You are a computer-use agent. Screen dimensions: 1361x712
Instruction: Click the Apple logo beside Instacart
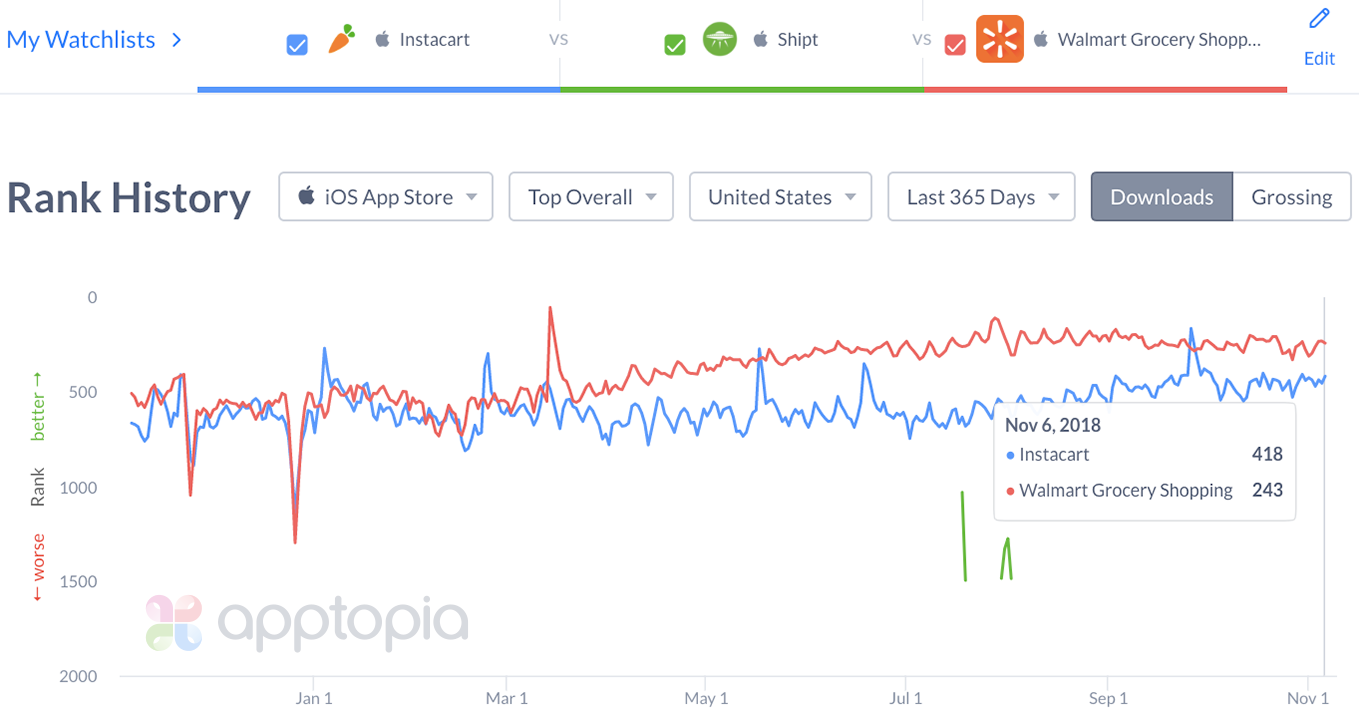coord(382,40)
